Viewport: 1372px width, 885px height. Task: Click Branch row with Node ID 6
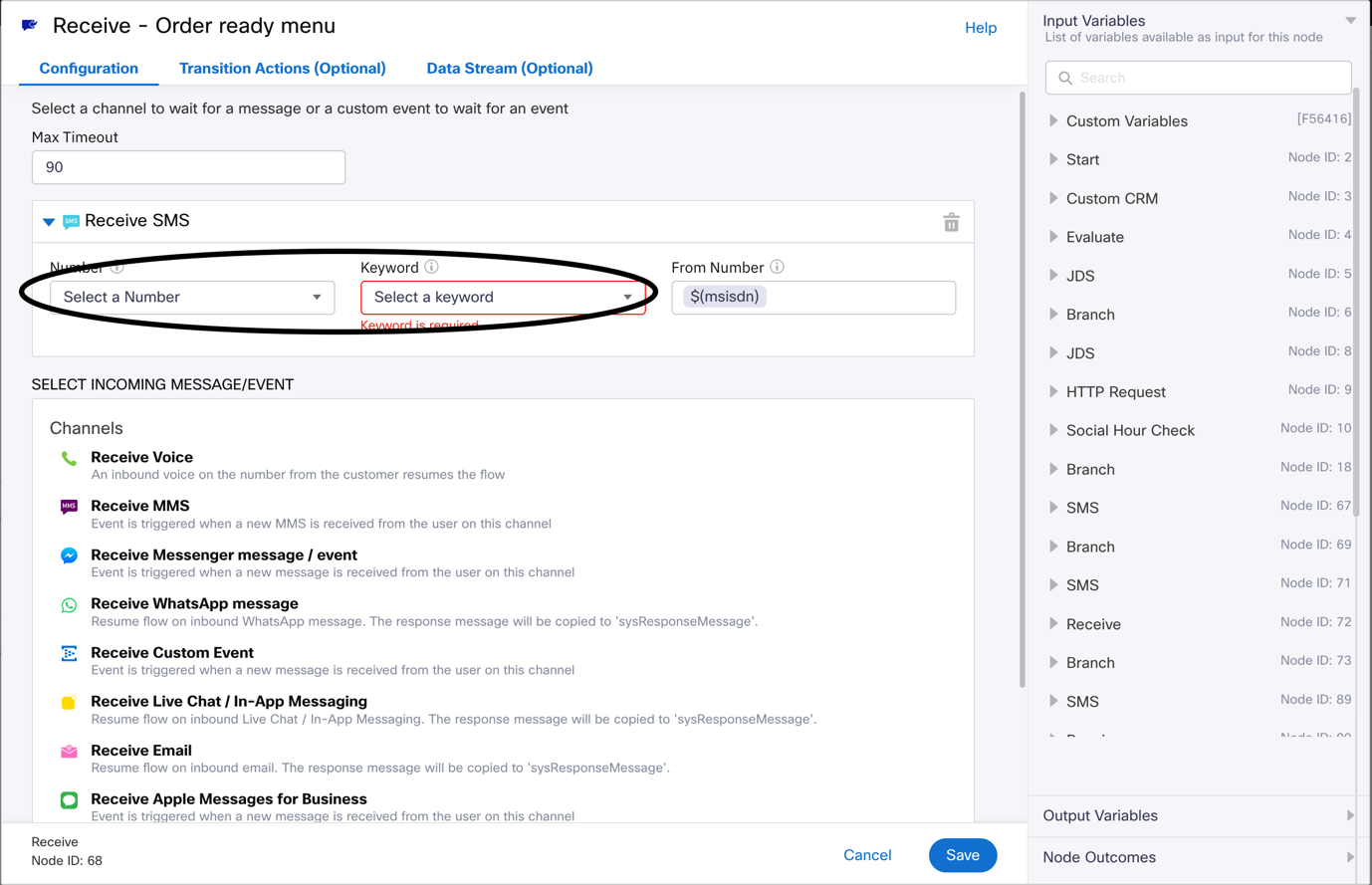[x=1199, y=315]
